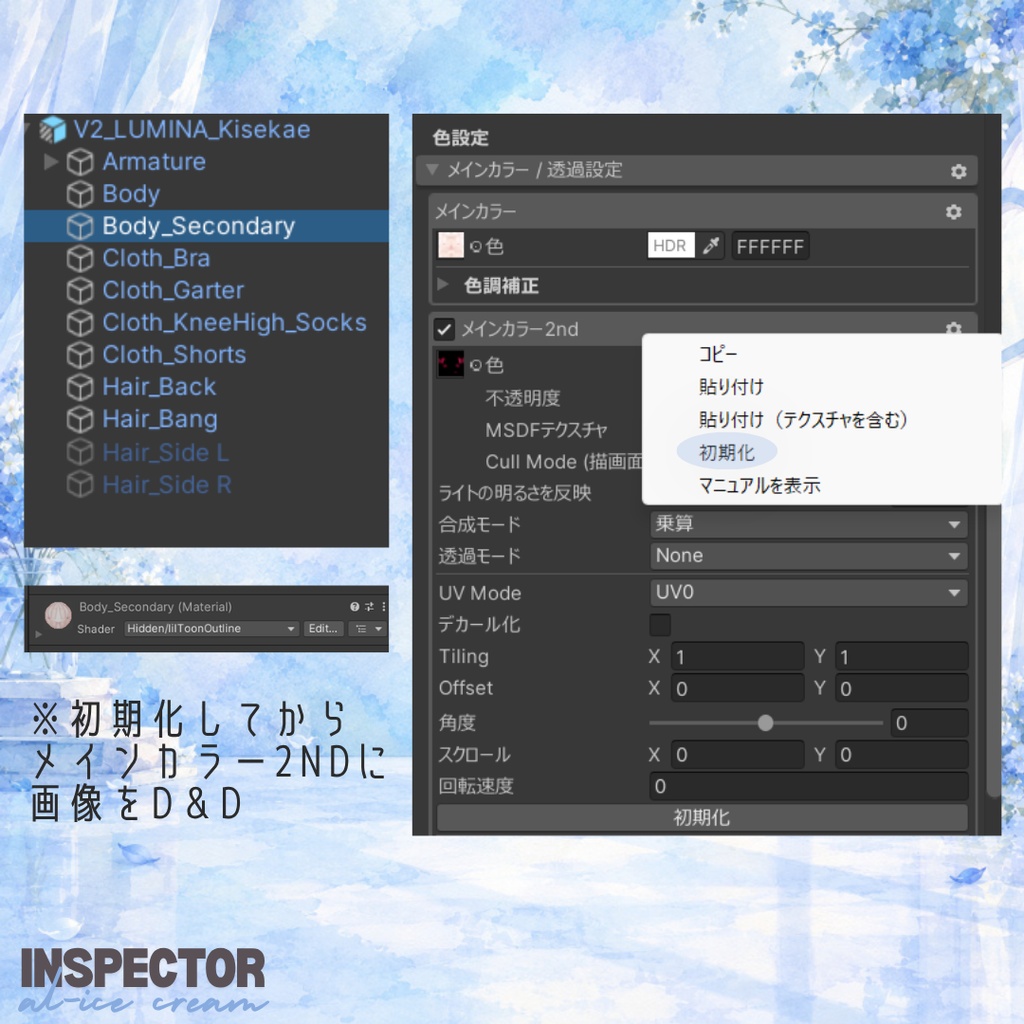
Task: Click the Cloth_KneeHigh_Socks cube icon
Action: click(x=80, y=322)
